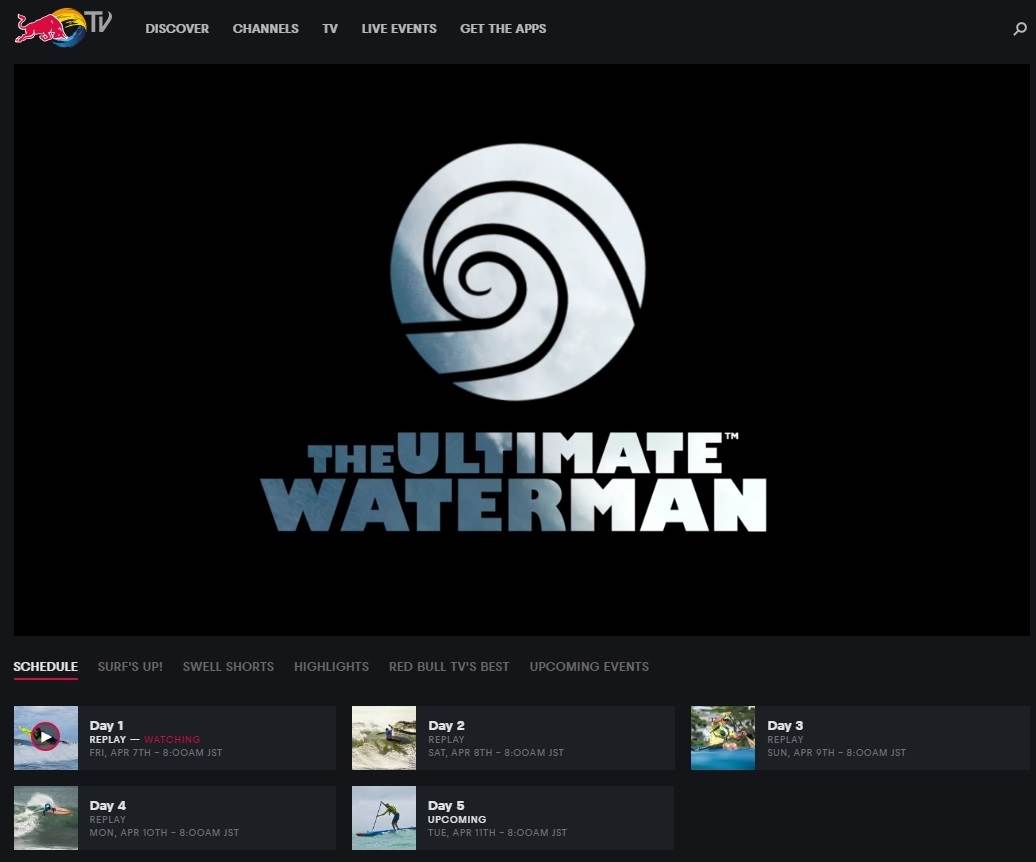This screenshot has width=1036, height=862.
Task: Switch to the Surf's Up! tab
Action: coord(130,667)
